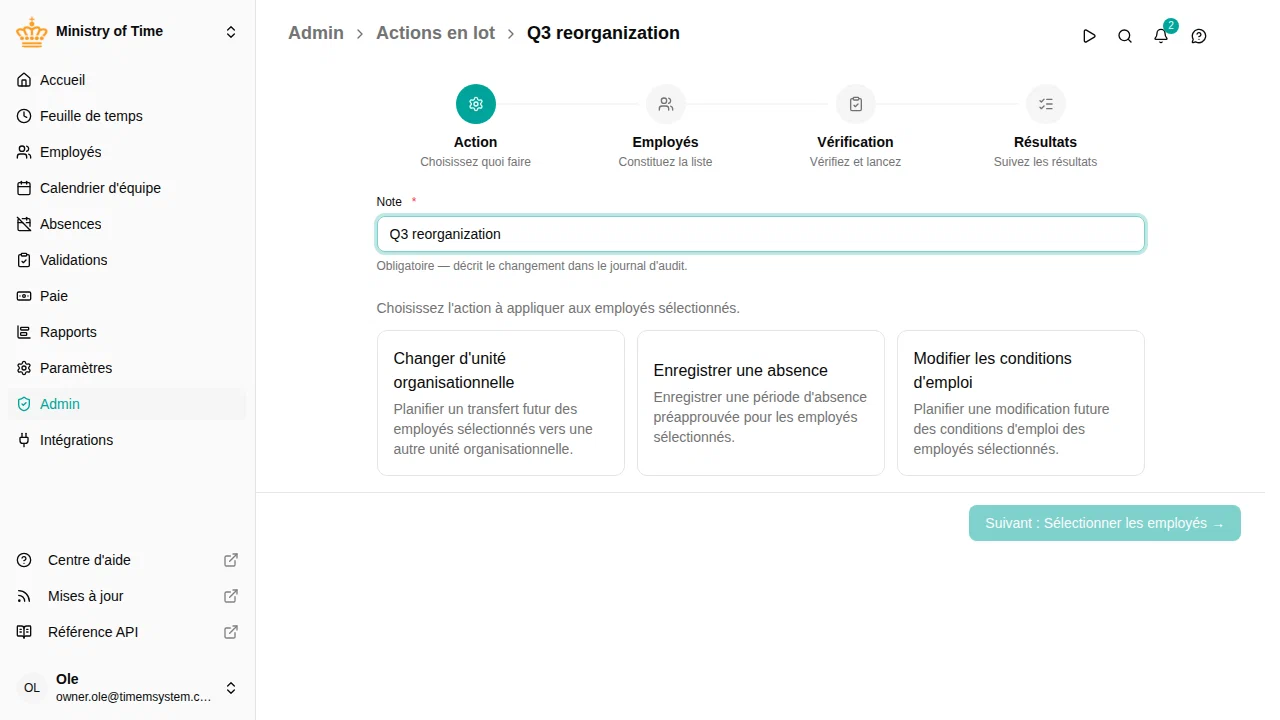The height and width of the screenshot is (720, 1280).
Task: Click the Action step gear circle
Action: click(476, 104)
